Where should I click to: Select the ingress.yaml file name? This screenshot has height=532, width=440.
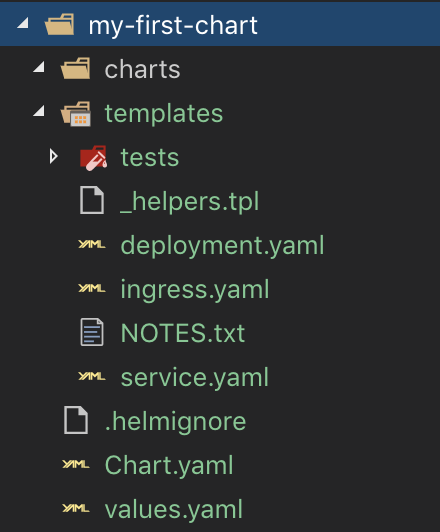[x=195, y=289]
